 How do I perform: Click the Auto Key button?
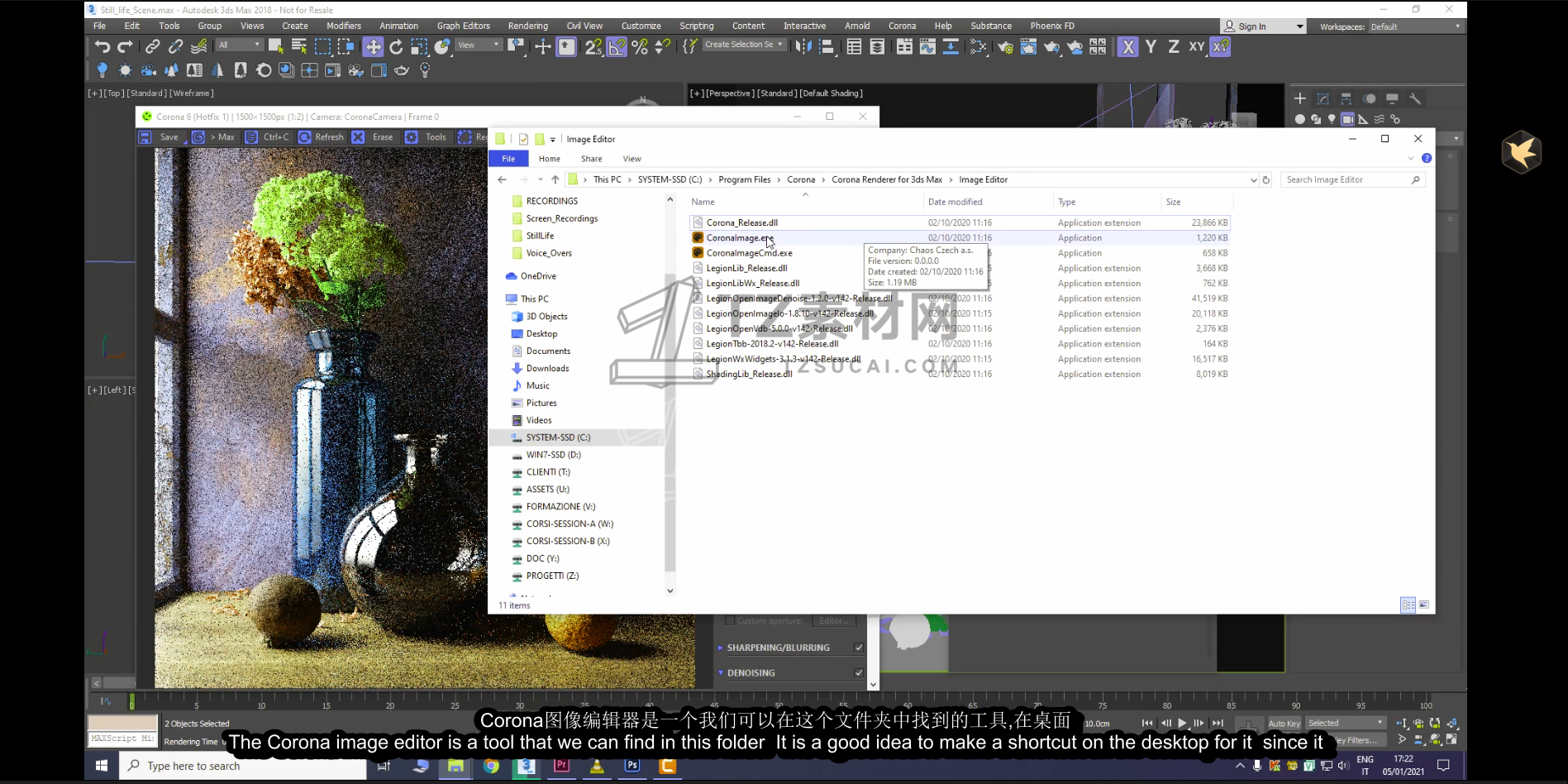coord(1284,724)
